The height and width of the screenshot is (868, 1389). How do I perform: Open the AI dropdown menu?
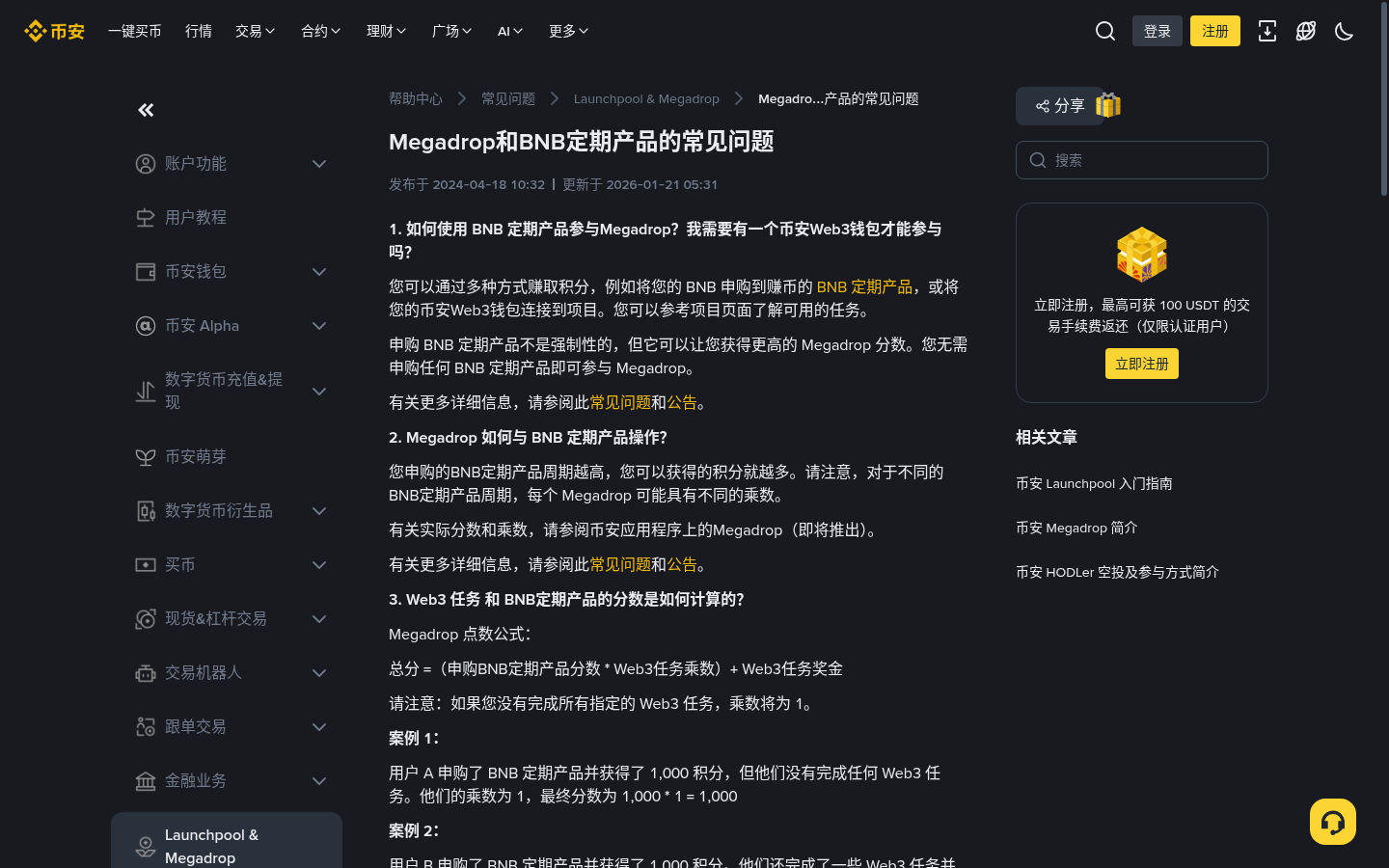[x=510, y=31]
